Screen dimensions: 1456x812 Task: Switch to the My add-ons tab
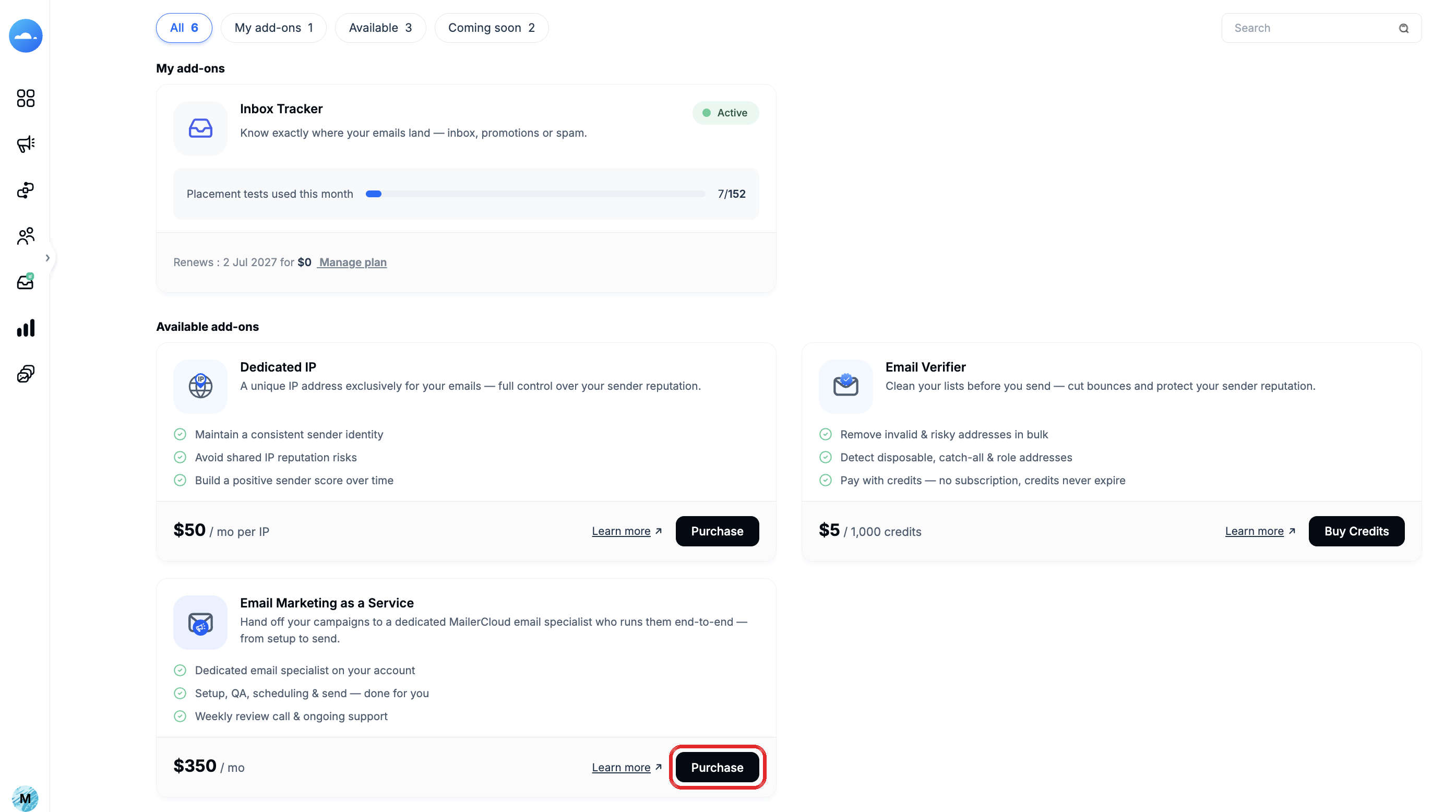(x=273, y=28)
